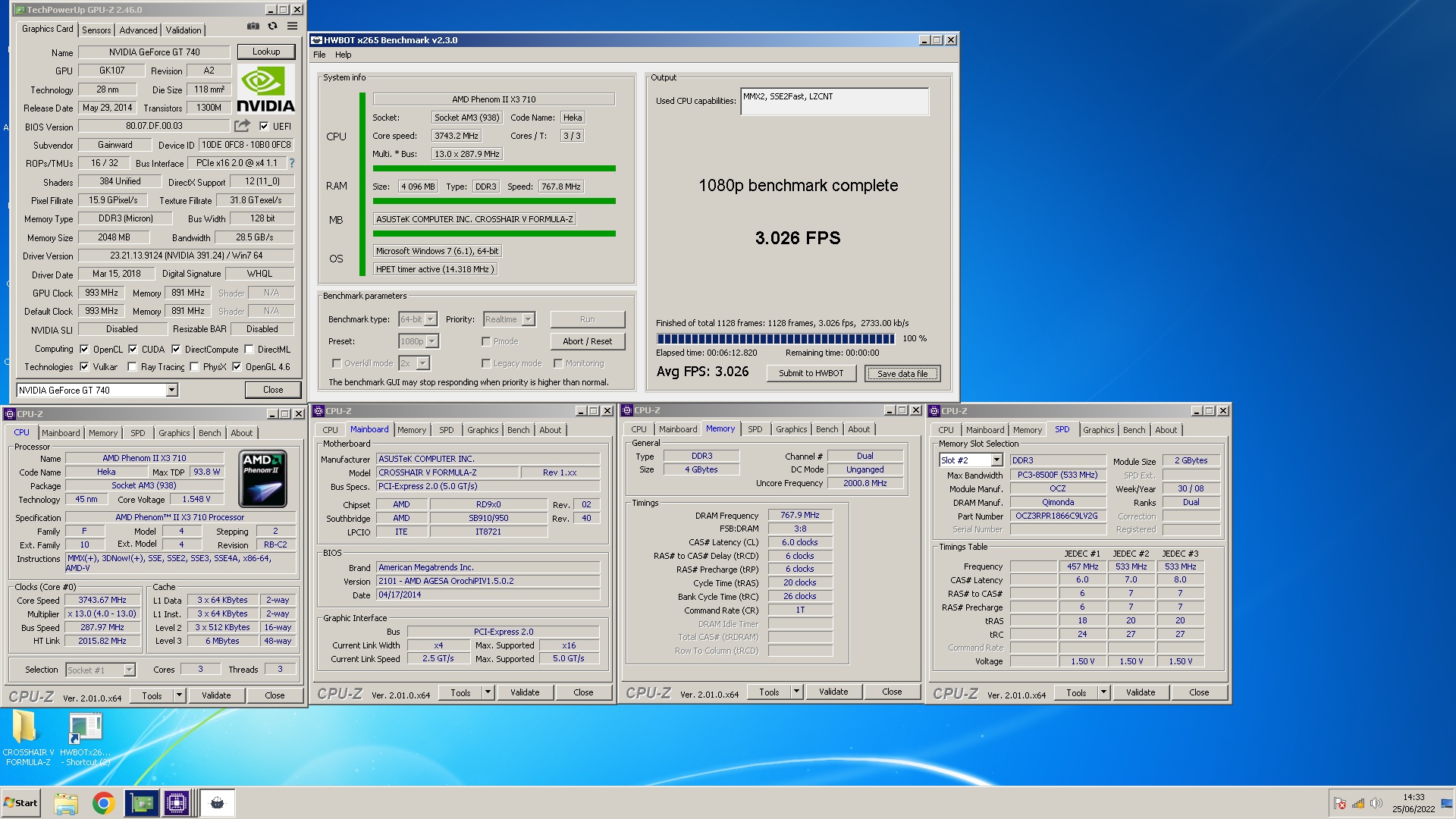Expand Tools dropdown arrow in CPU tab window
The image size is (1456, 819).
(x=180, y=695)
